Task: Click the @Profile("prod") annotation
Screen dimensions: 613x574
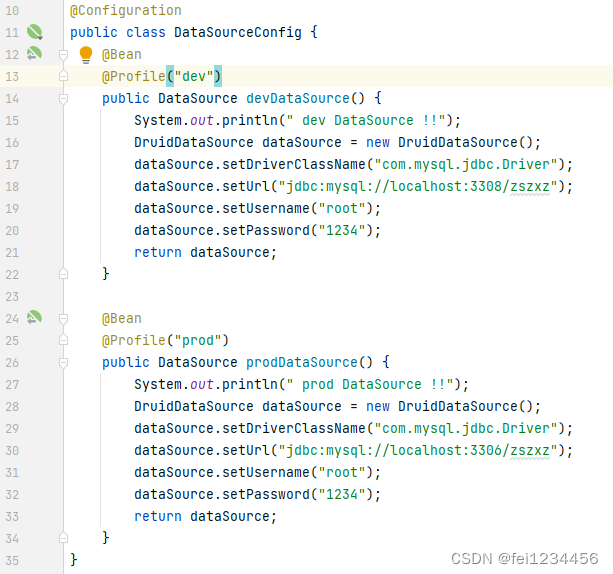Action: (x=165, y=340)
